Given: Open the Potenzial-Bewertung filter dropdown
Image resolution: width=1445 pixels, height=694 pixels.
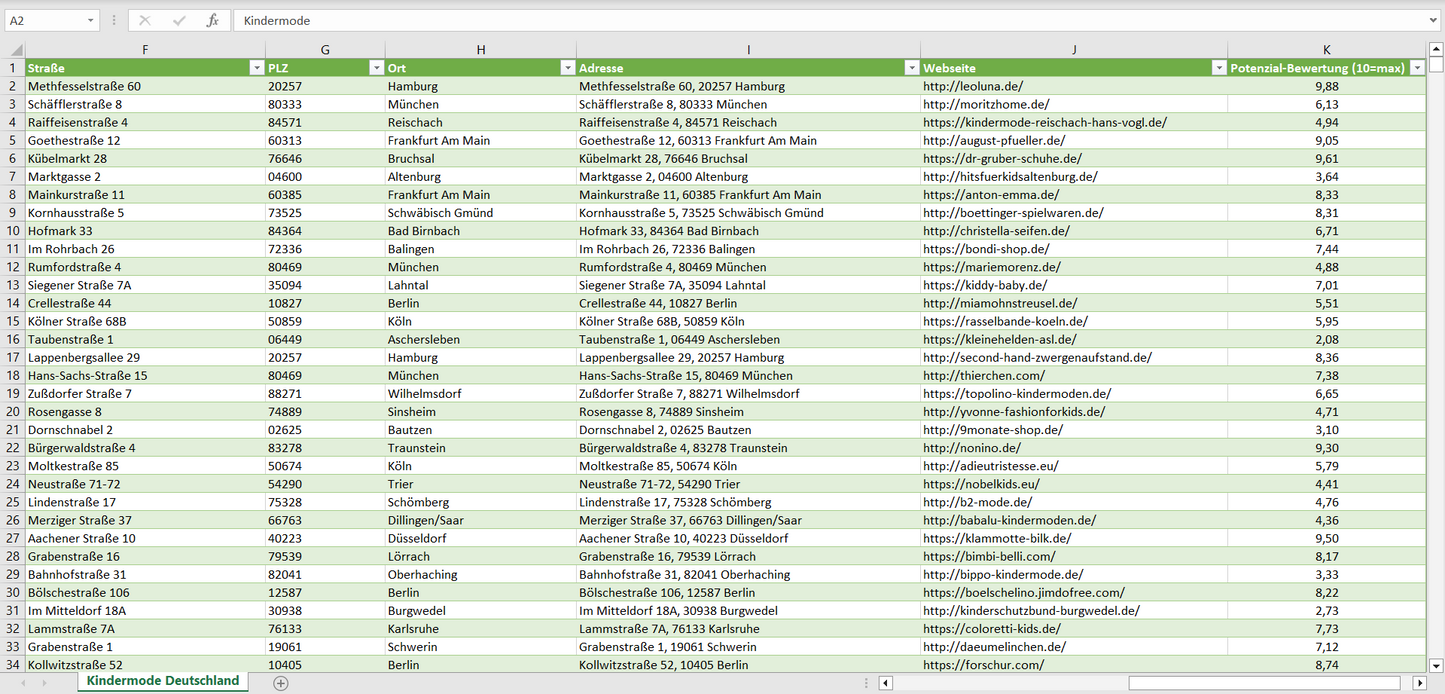Looking at the screenshot, I should tap(1416, 68).
